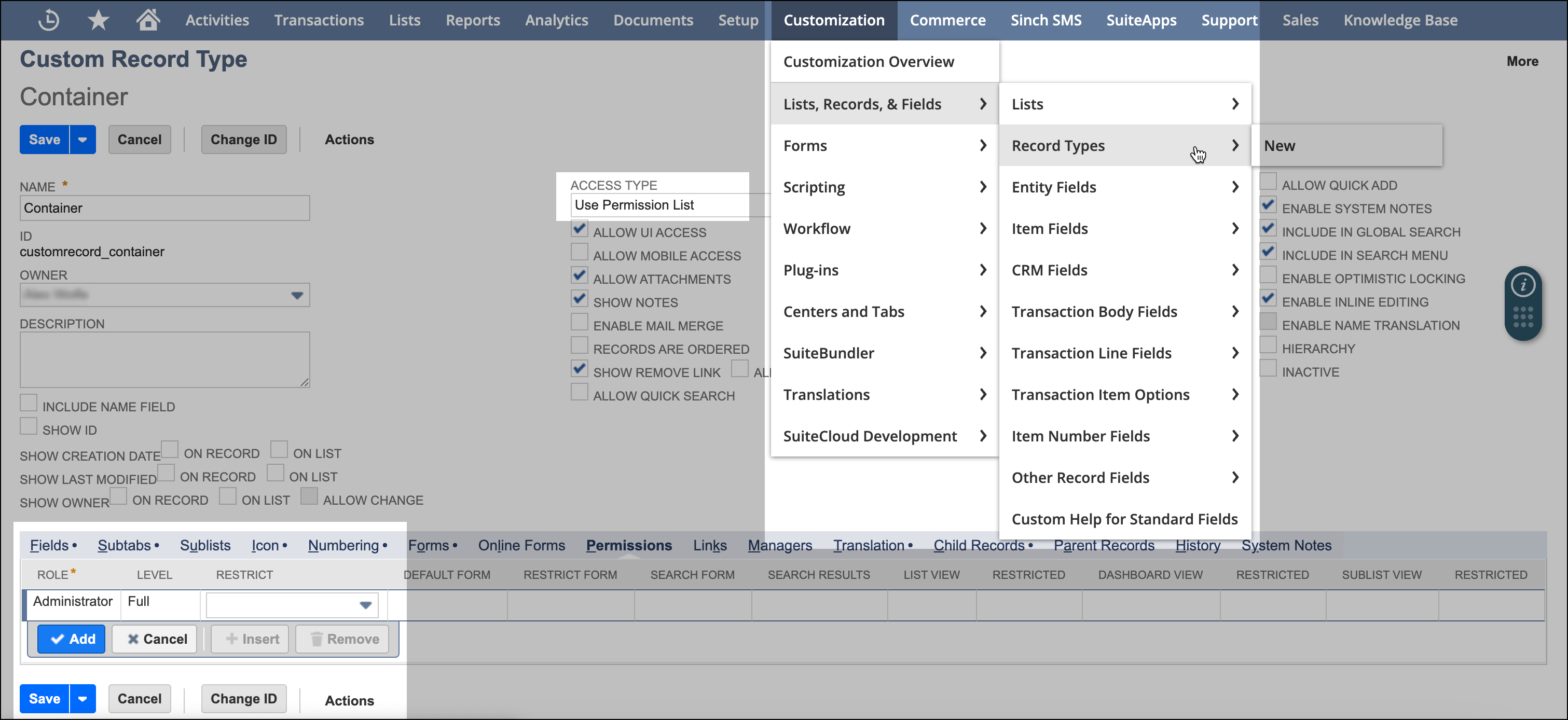
Task: Click the Name input field
Action: point(164,208)
